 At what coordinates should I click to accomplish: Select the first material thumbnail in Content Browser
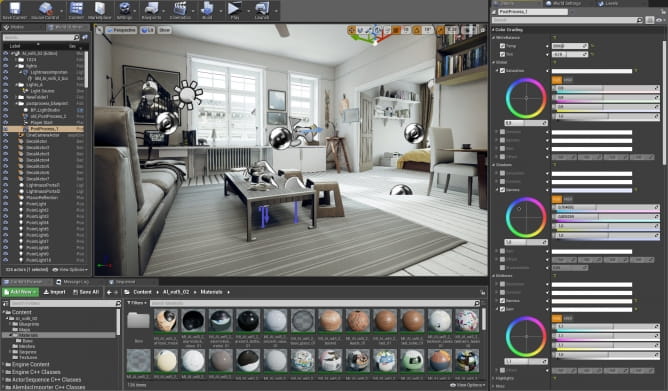click(166, 321)
